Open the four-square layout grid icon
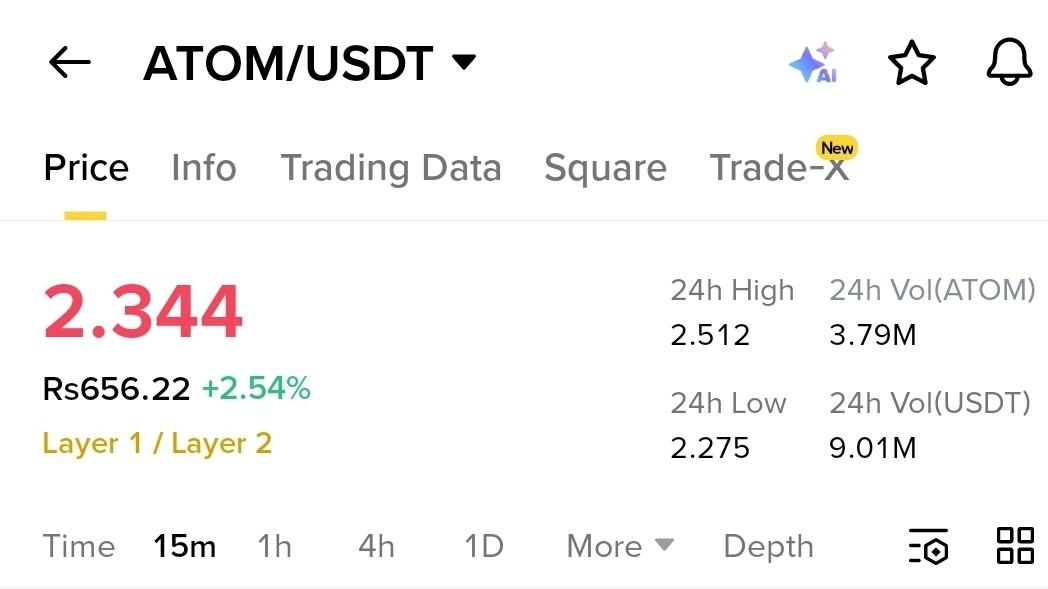Image resolution: width=1048 pixels, height=589 pixels. coord(1015,546)
